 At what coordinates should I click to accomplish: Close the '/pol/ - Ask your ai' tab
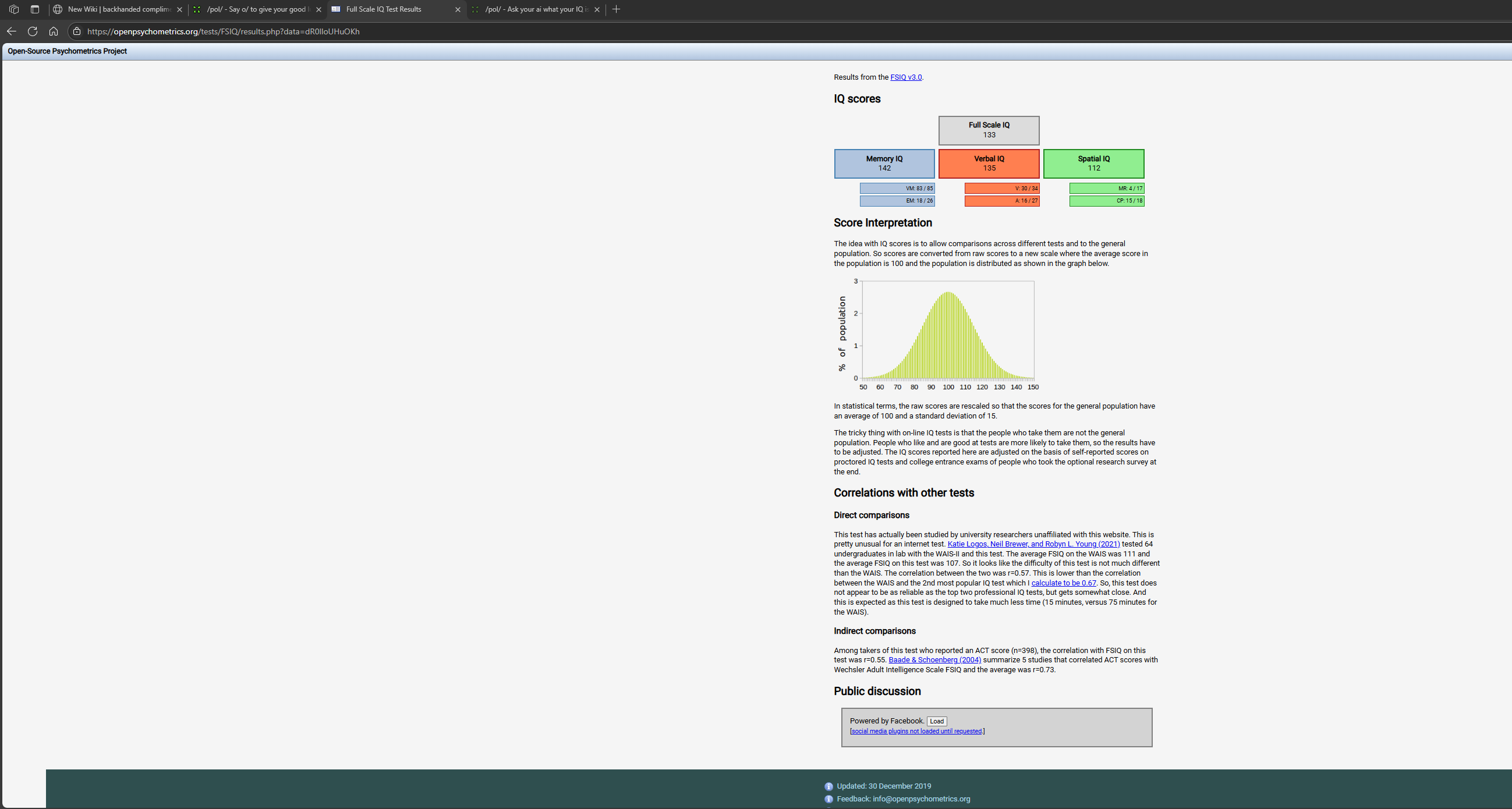[597, 9]
